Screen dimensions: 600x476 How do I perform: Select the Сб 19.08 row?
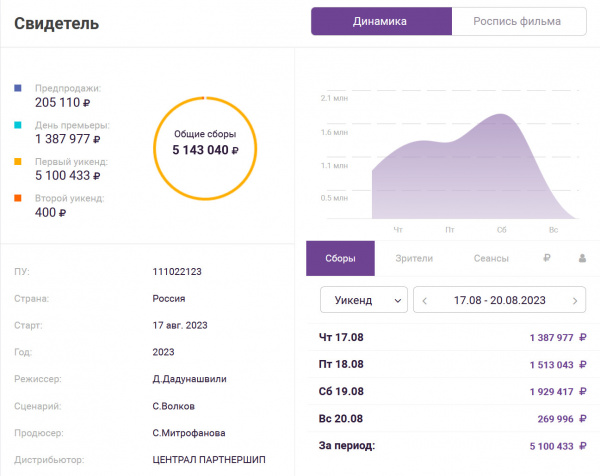(x=448, y=391)
